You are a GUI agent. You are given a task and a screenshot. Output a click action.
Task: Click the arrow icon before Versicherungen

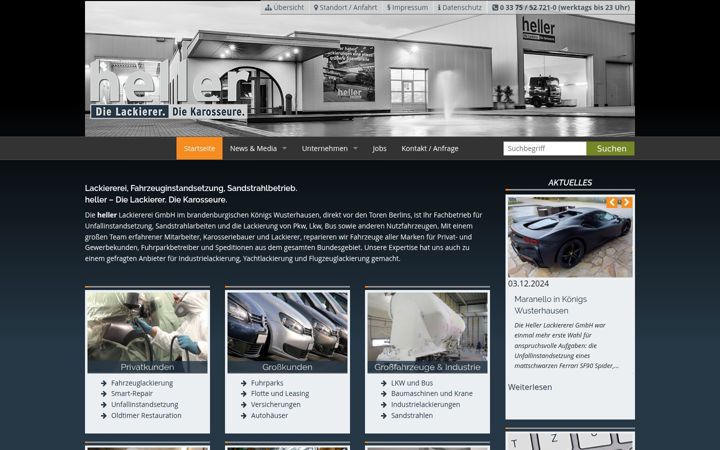coord(244,405)
